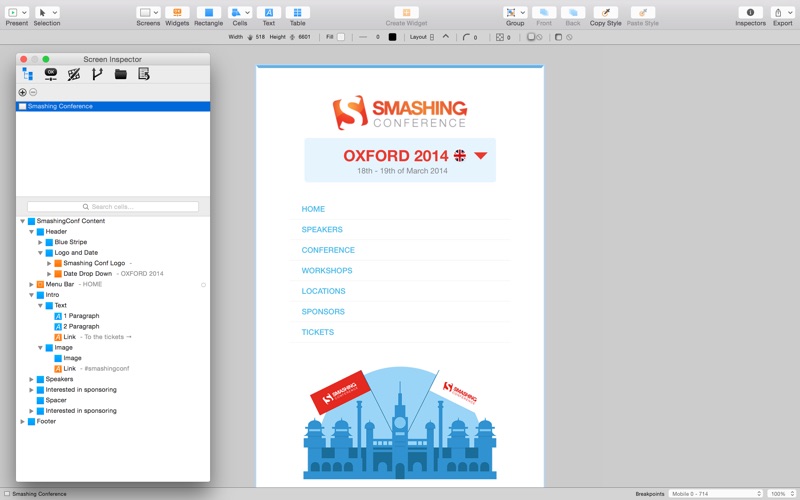This screenshot has height=500, width=800.
Task: Open the blue hierarchy tree tab icon
Action: [x=28, y=74]
